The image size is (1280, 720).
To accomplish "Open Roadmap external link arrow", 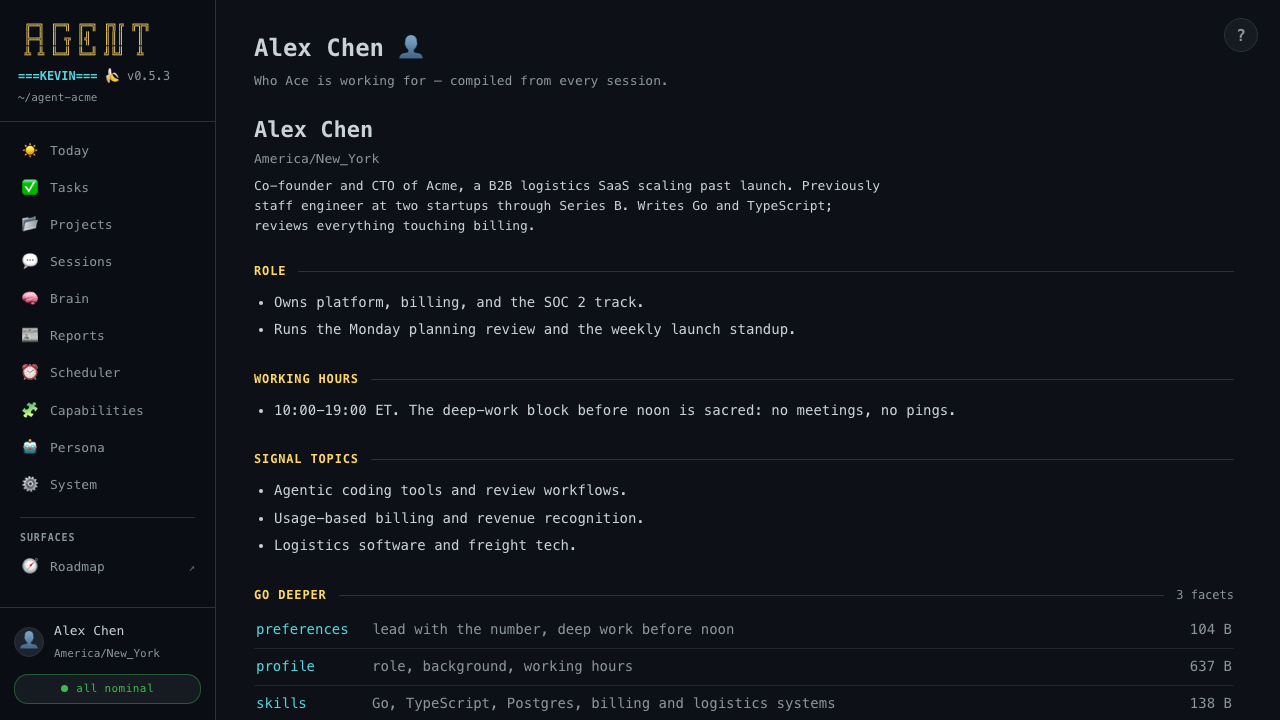I will coord(192,568).
